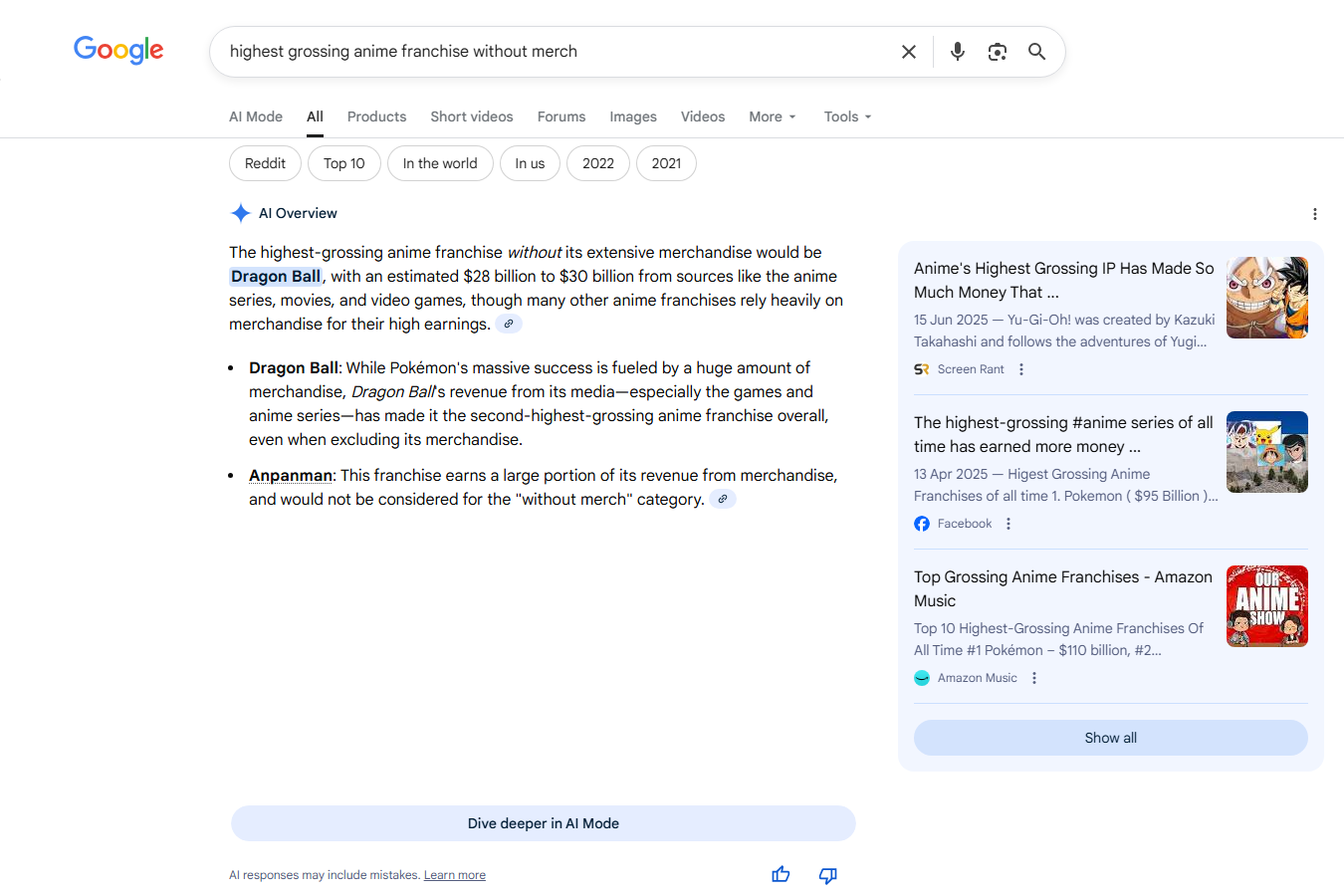Viewport: 1344px width, 896px height.
Task: Apply the 2021 filter chip
Action: point(666,163)
